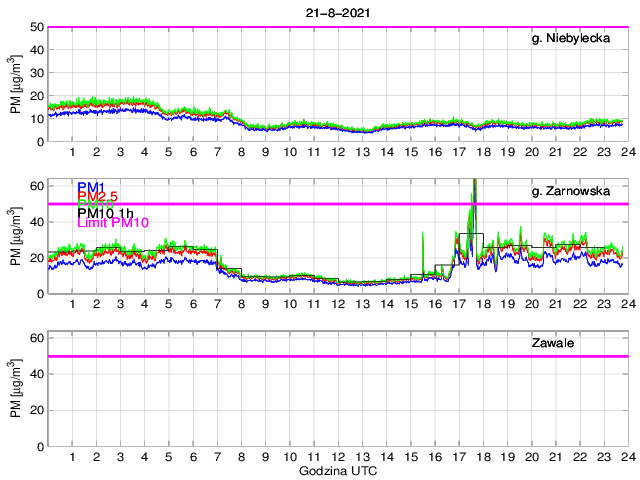Click the green PM10 legend entry
Viewport: 640px width, 480px height.
[x=96, y=204]
